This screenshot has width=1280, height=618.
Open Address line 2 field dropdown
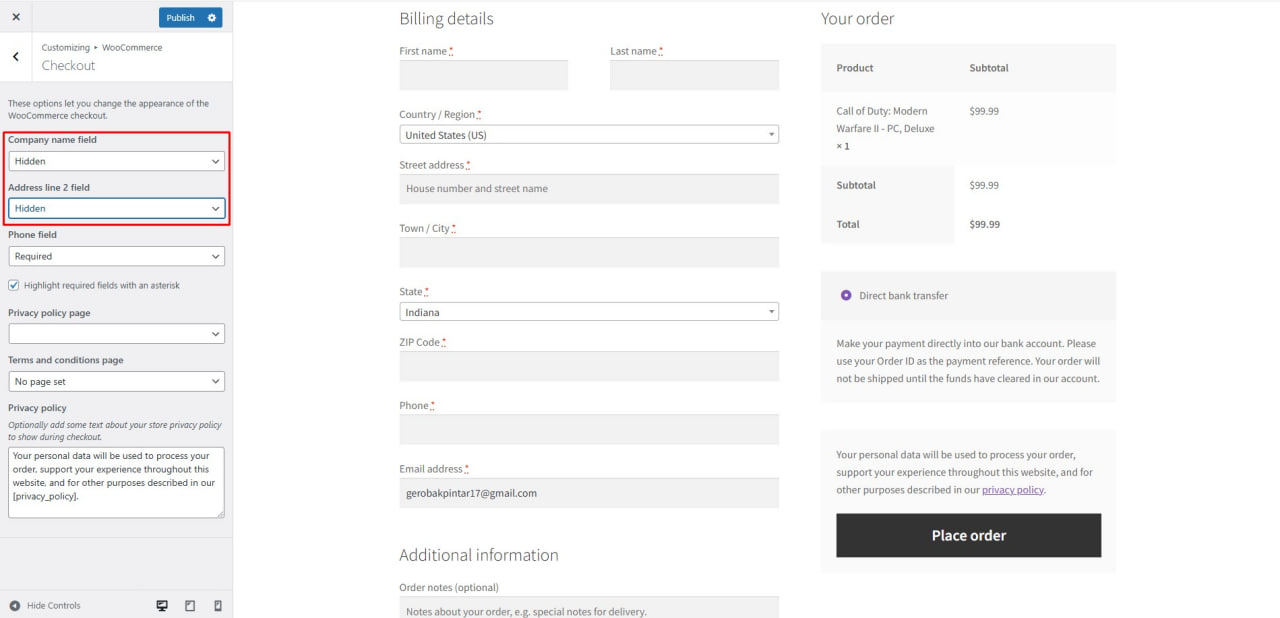click(x=116, y=208)
